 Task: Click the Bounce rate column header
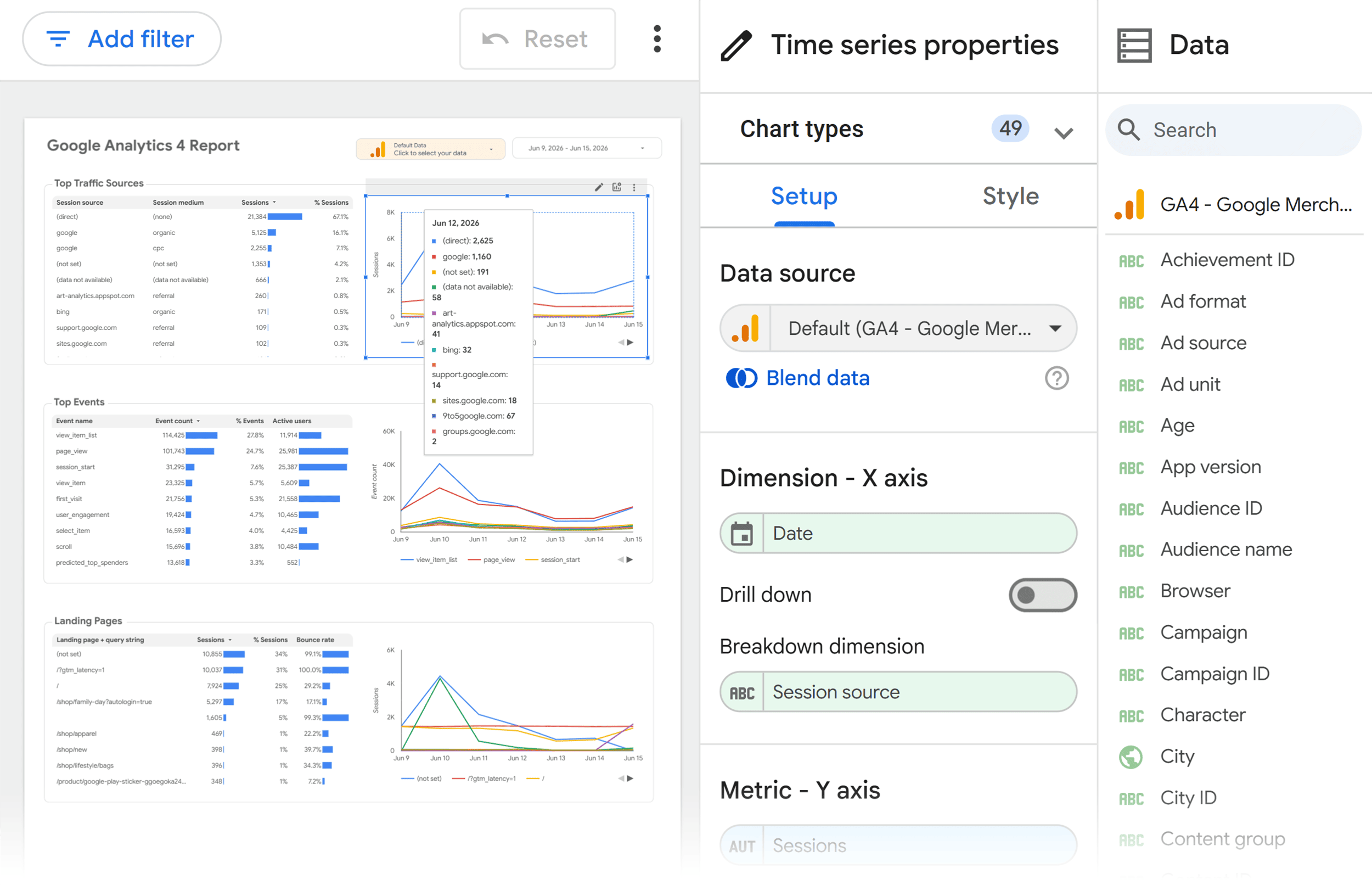click(316, 640)
